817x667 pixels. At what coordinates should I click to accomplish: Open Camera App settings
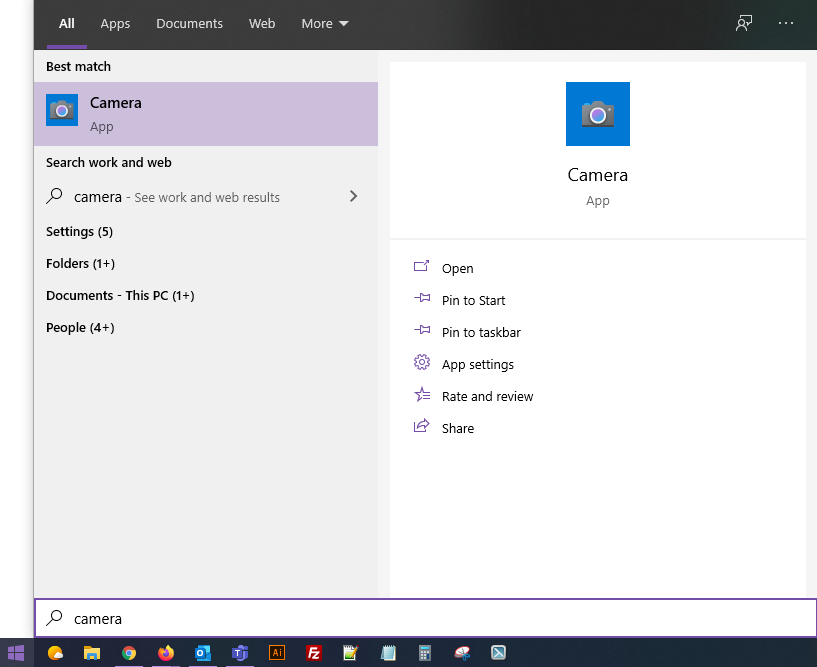point(477,364)
